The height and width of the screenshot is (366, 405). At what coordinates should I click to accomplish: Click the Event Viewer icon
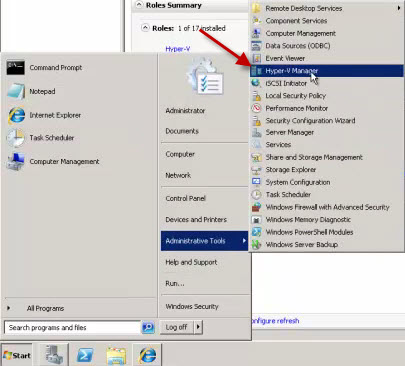tap(256, 58)
